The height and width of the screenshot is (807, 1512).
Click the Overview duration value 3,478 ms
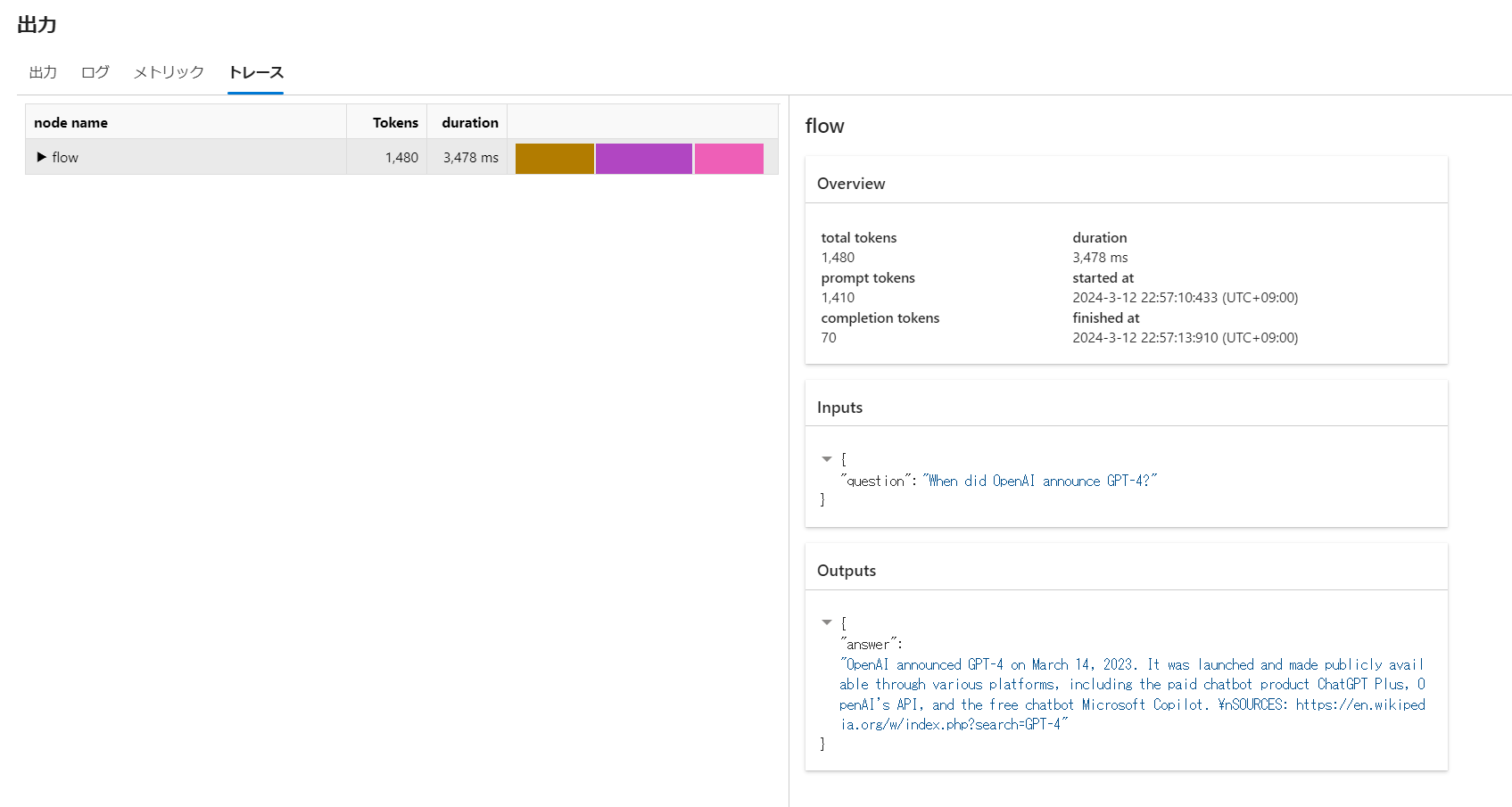tap(1100, 257)
